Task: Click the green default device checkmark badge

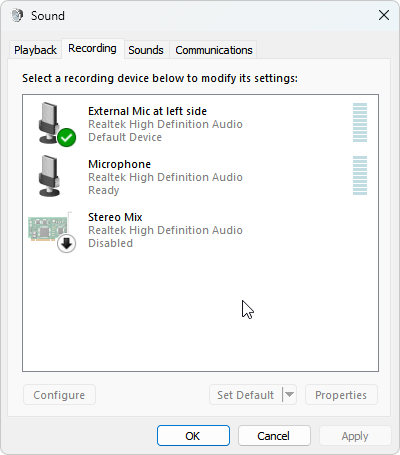Action: click(67, 137)
